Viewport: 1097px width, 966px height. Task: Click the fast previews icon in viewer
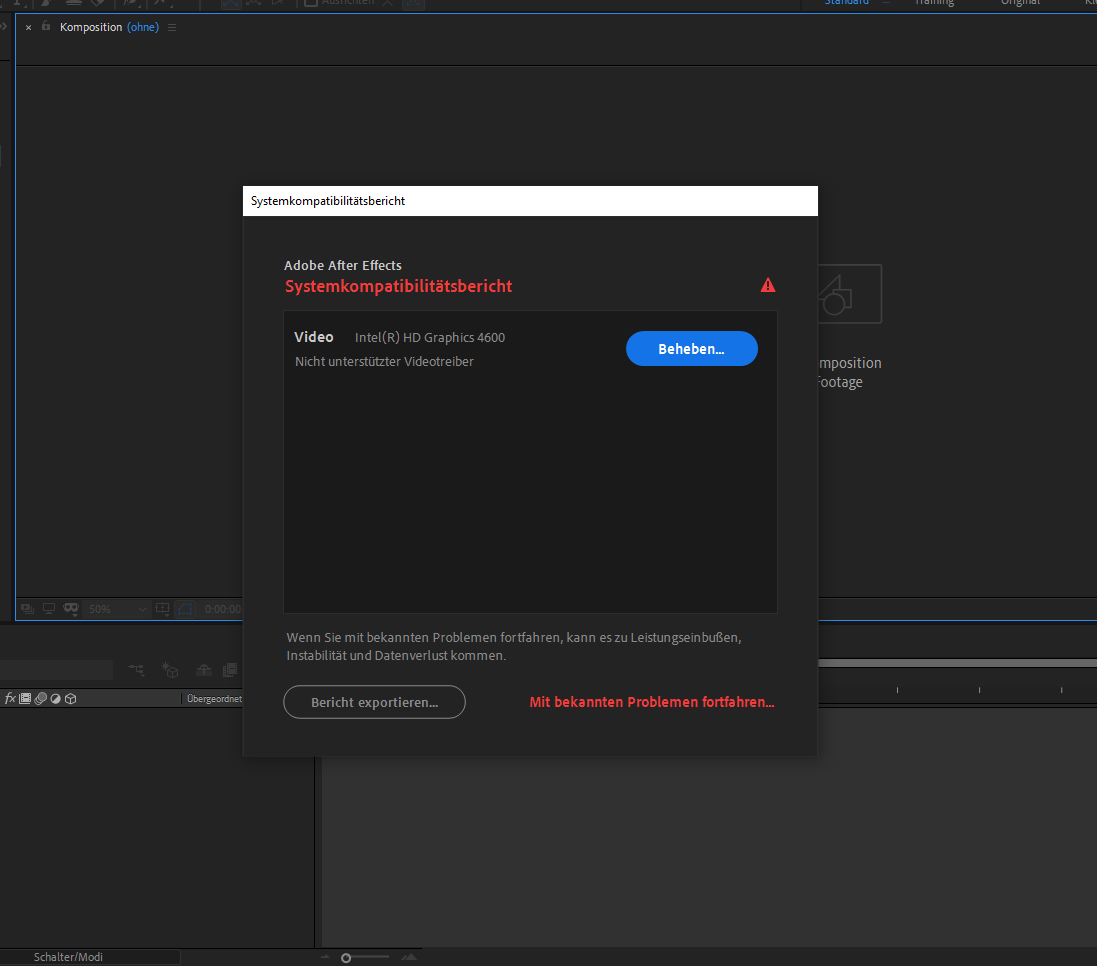pyautogui.click(x=27, y=609)
